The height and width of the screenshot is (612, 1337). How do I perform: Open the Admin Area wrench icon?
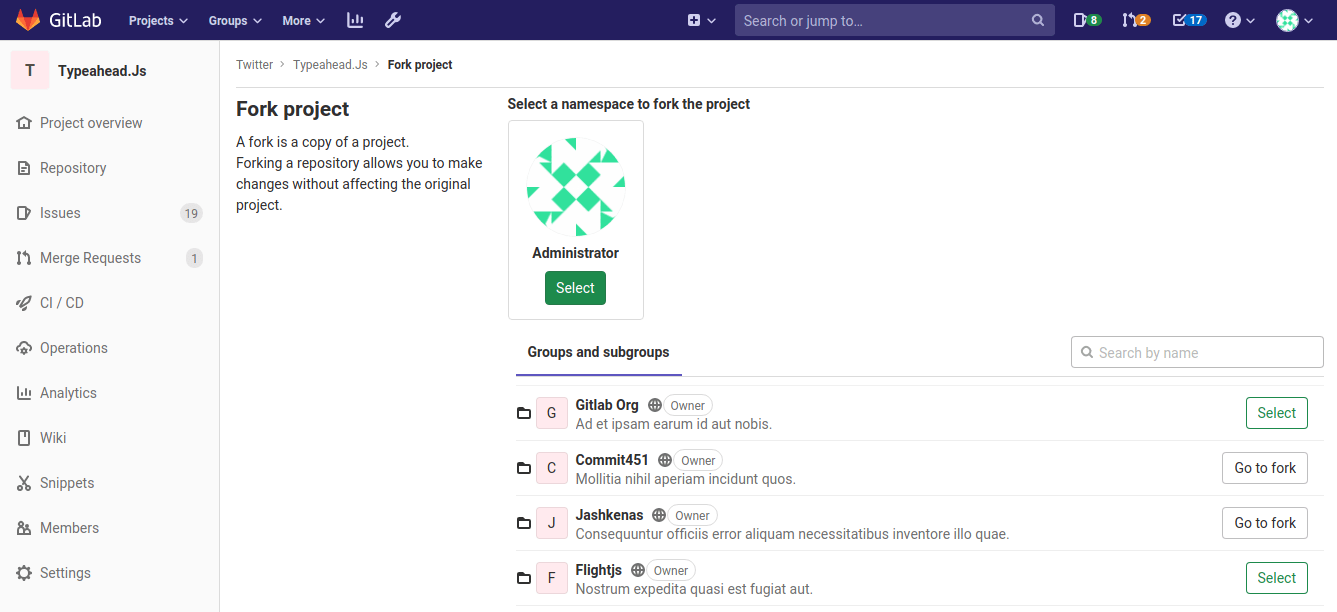tap(393, 20)
